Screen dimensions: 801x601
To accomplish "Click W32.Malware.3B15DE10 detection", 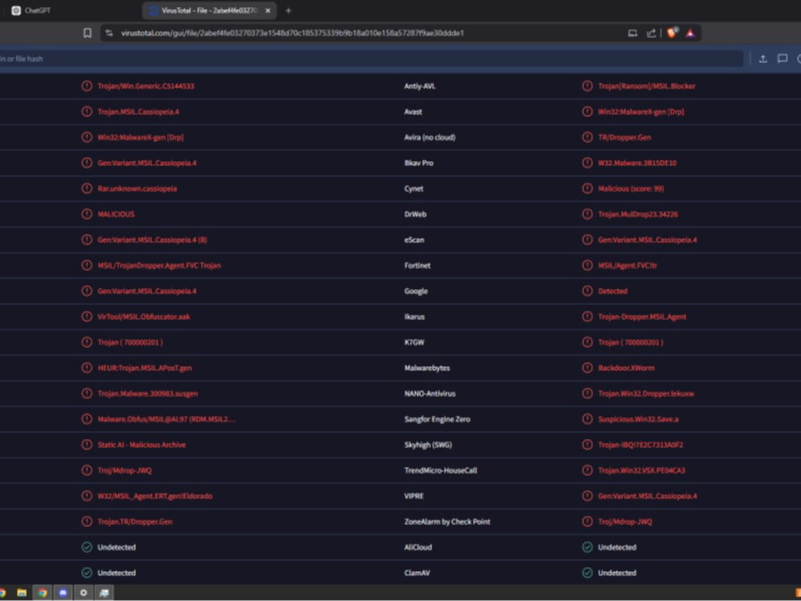I will point(637,163).
